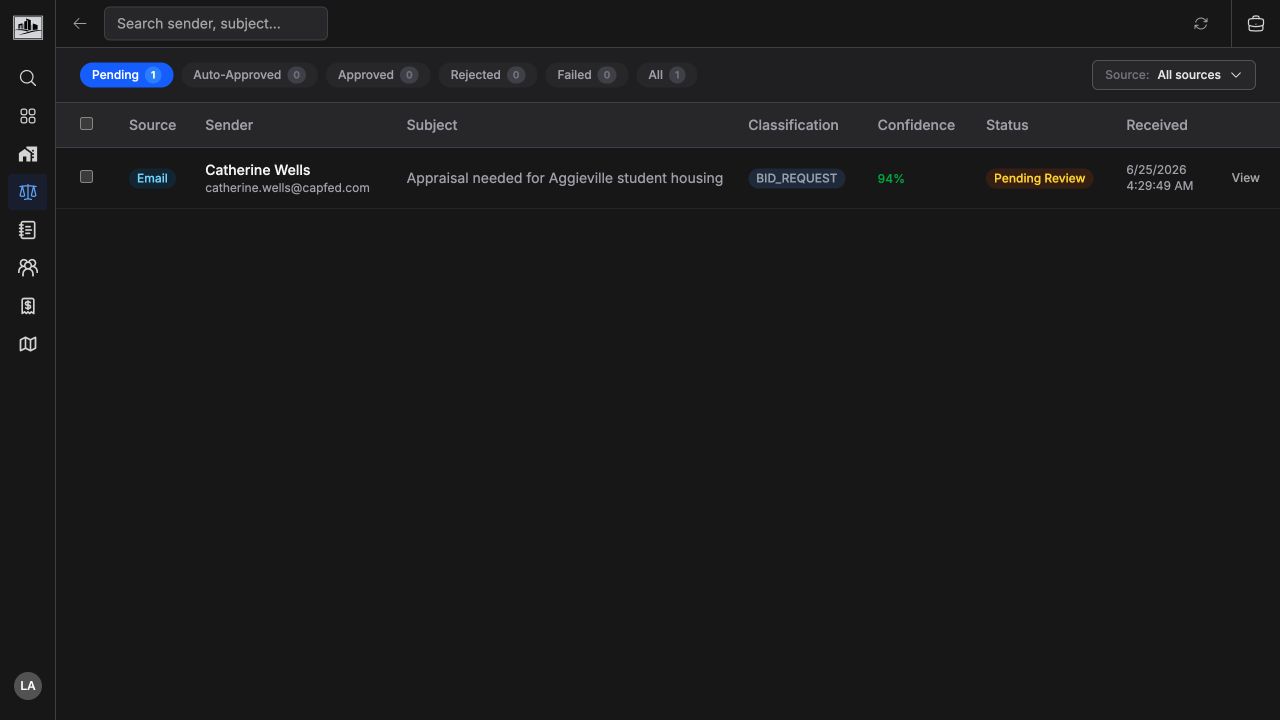Click the BID_REQUEST classification badge

pyautogui.click(x=796, y=178)
